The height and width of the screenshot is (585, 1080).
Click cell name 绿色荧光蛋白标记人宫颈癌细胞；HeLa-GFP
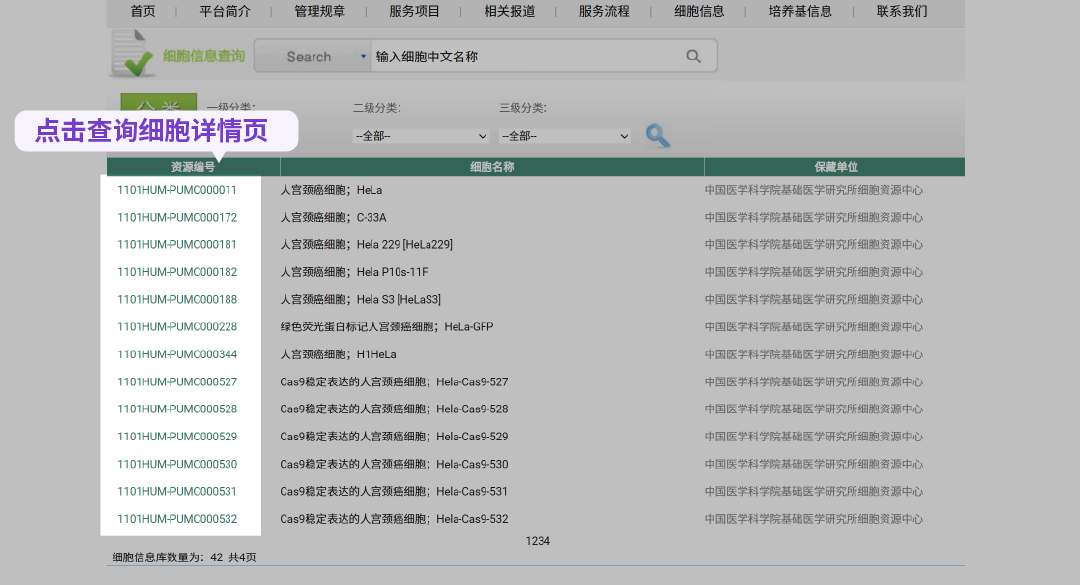pos(387,327)
